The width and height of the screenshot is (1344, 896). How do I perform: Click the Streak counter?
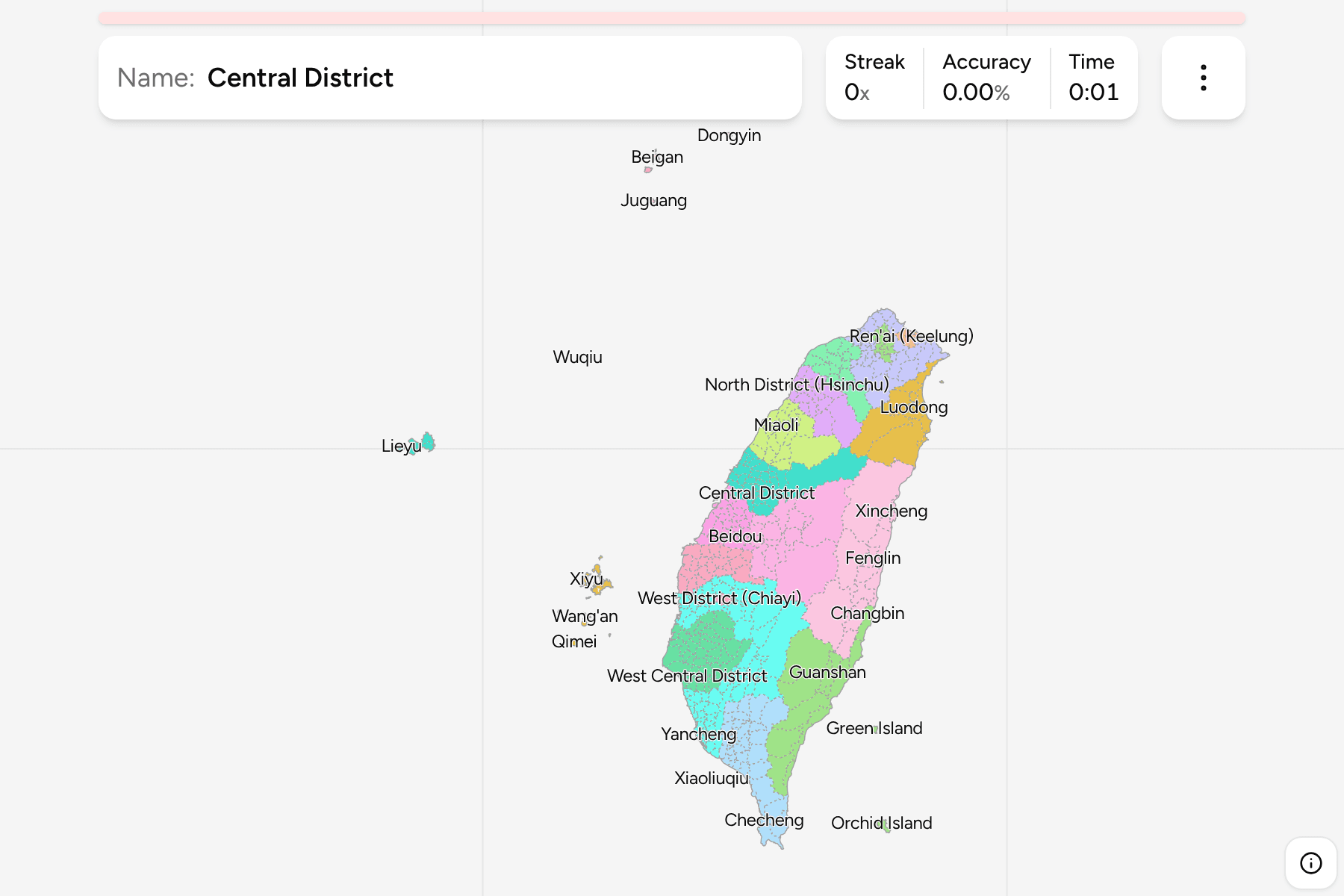[x=874, y=78]
